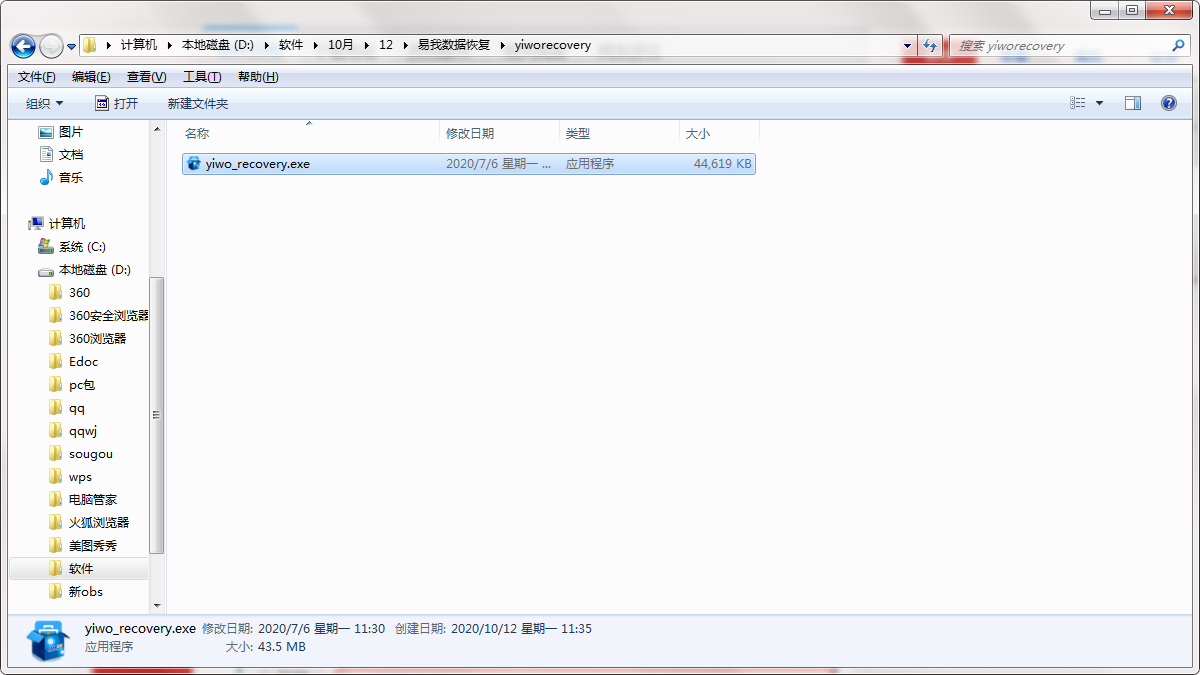
Task: Click the folder icon in the address bar
Action: pyautogui.click(x=90, y=45)
